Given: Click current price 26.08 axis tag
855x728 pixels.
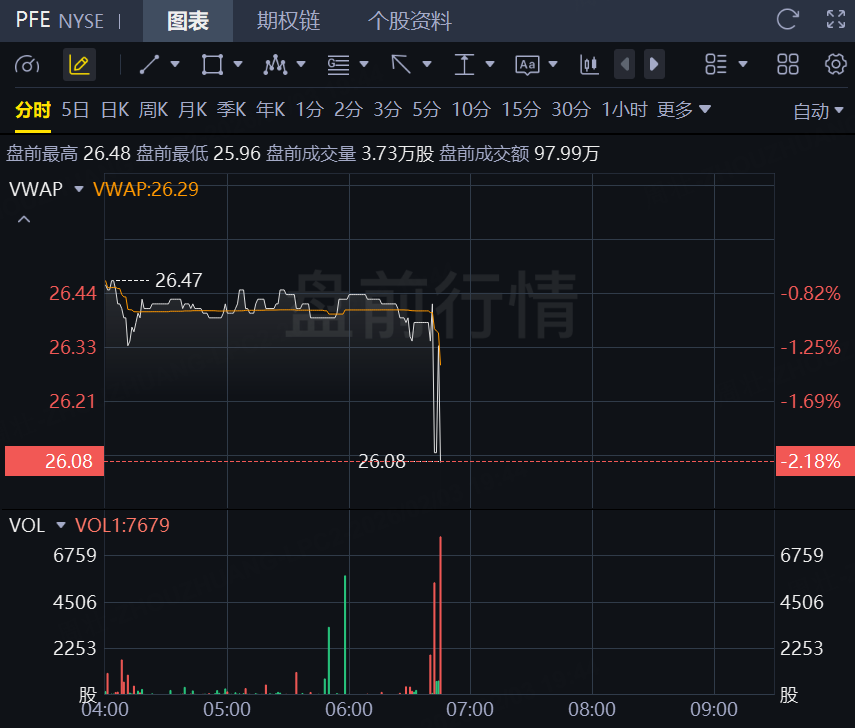Looking at the screenshot, I should [x=55, y=461].
